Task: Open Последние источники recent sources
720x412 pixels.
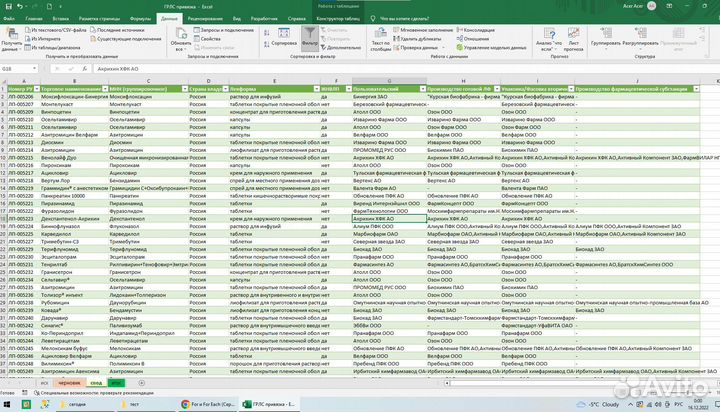Action: (x=117, y=30)
